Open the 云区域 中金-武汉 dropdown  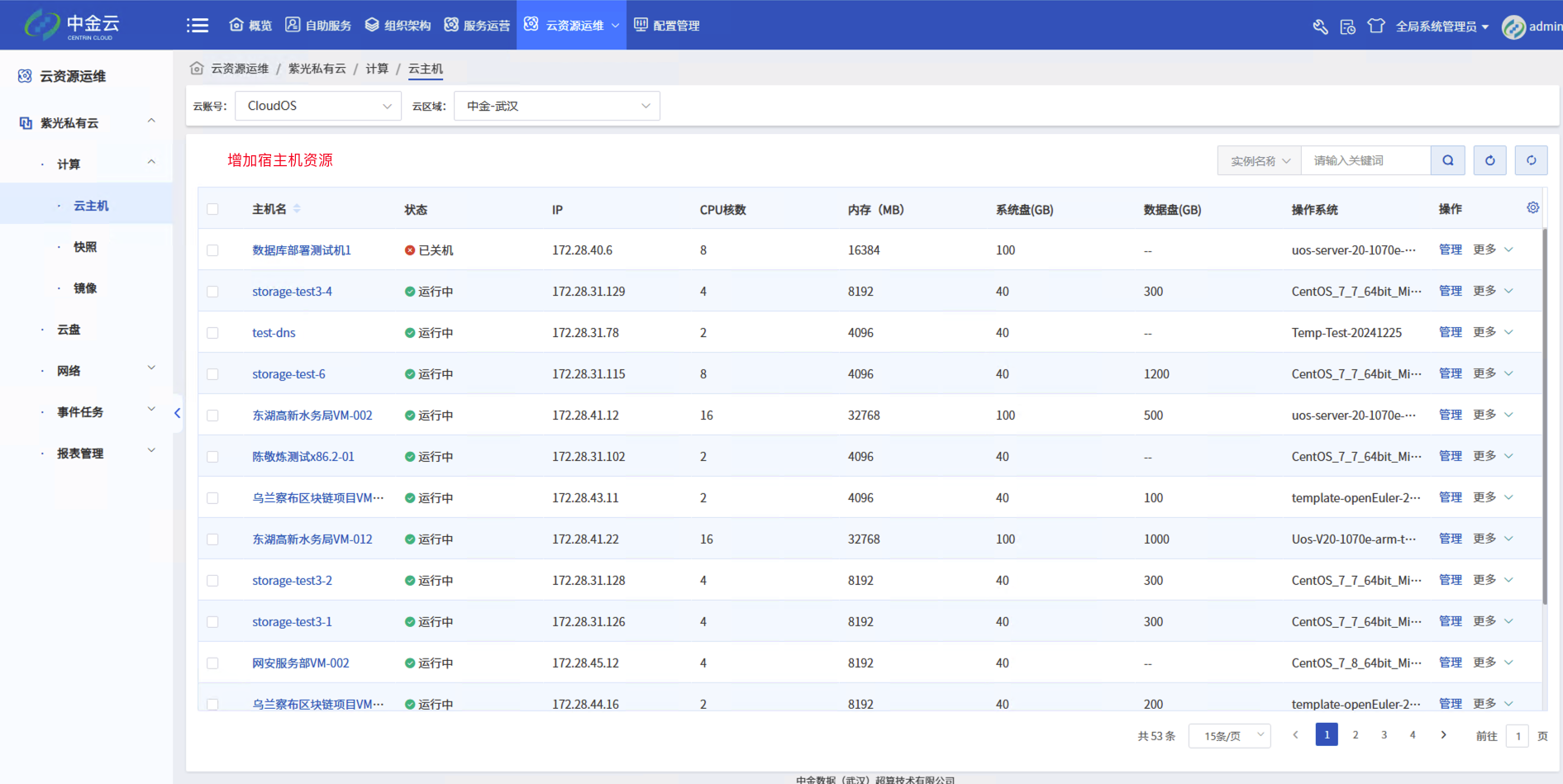pos(557,106)
